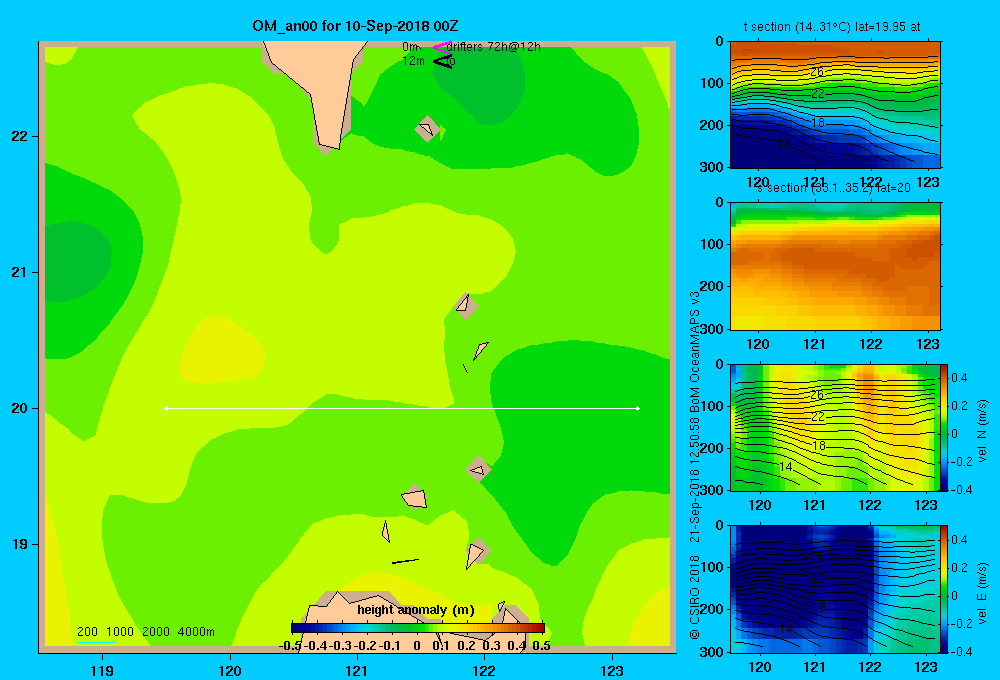Viewport: 1000px width, 680px height.
Task: Click the height anomaly color bar
Action: pos(417,628)
